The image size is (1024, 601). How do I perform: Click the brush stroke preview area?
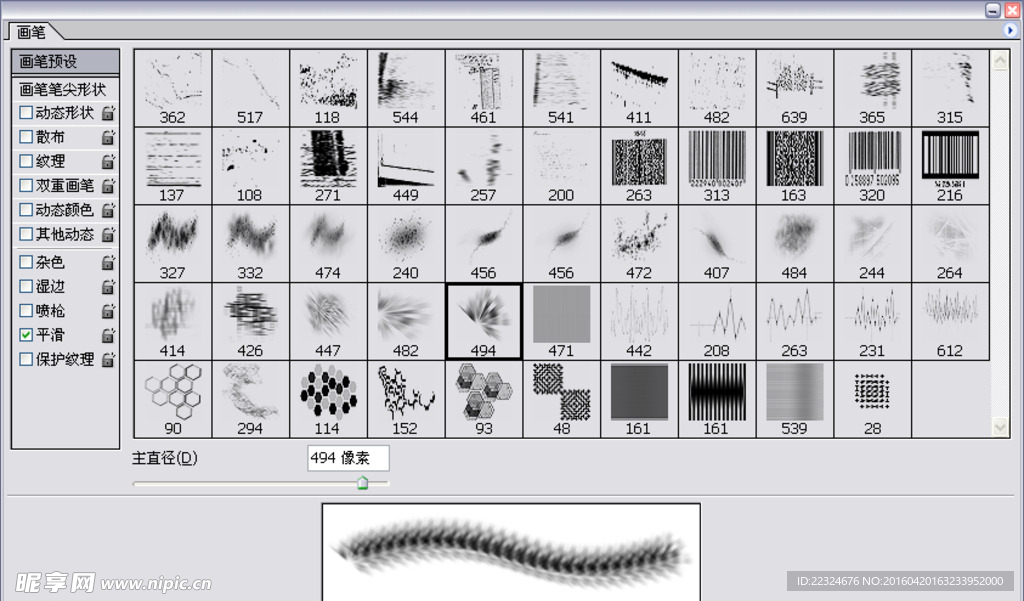click(511, 552)
